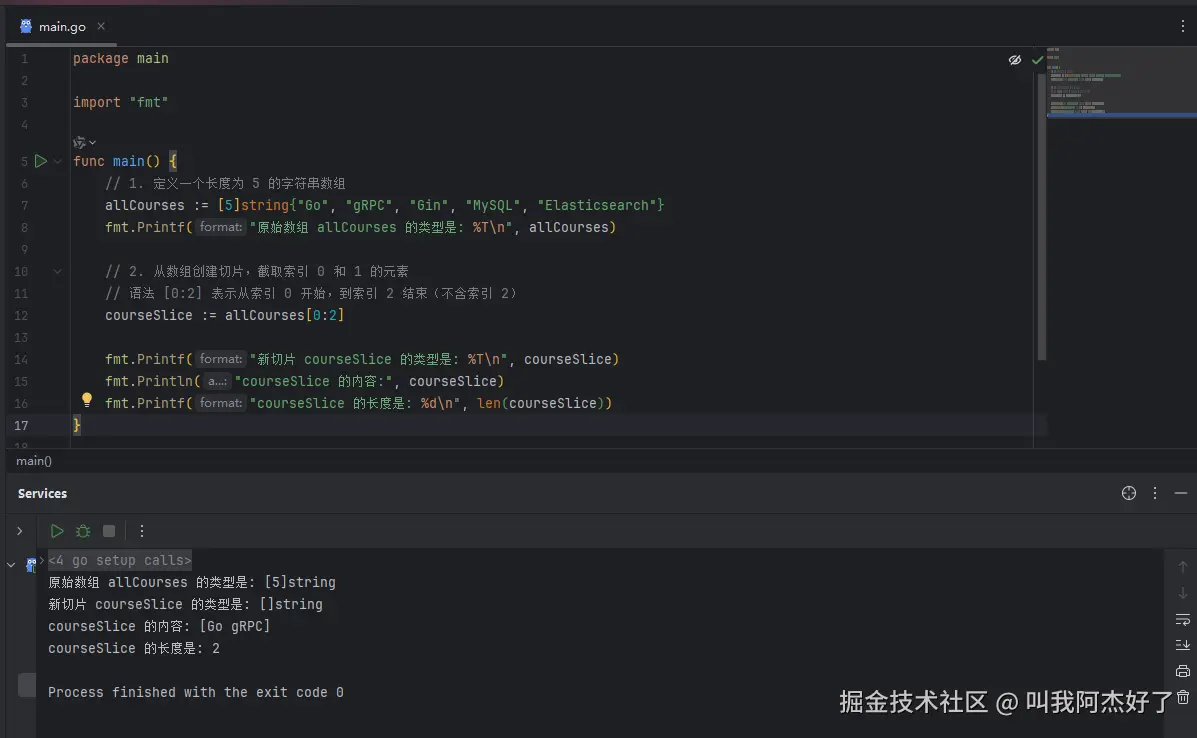Open the Services panel options menu

point(1155,493)
